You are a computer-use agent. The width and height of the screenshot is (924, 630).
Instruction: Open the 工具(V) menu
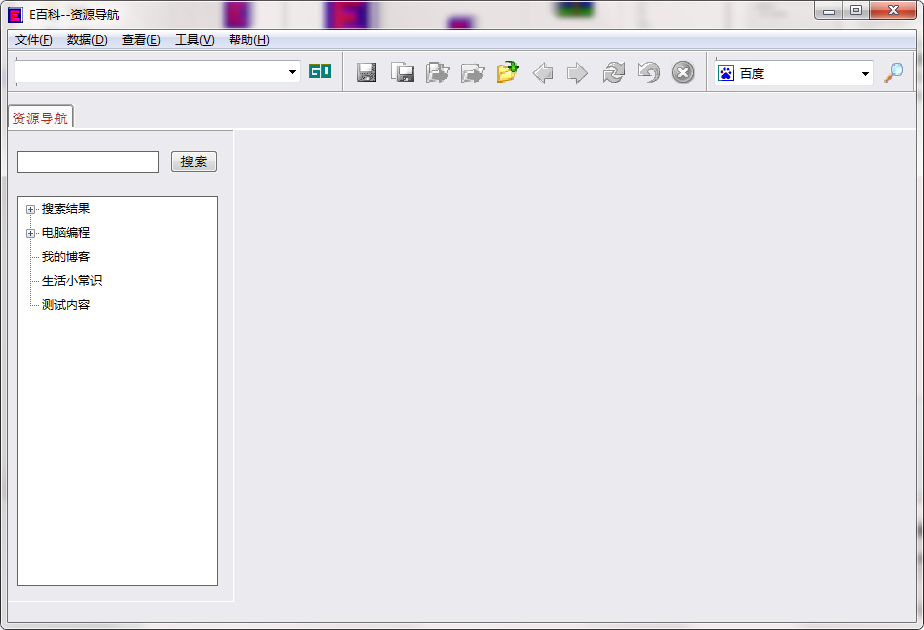coord(194,39)
